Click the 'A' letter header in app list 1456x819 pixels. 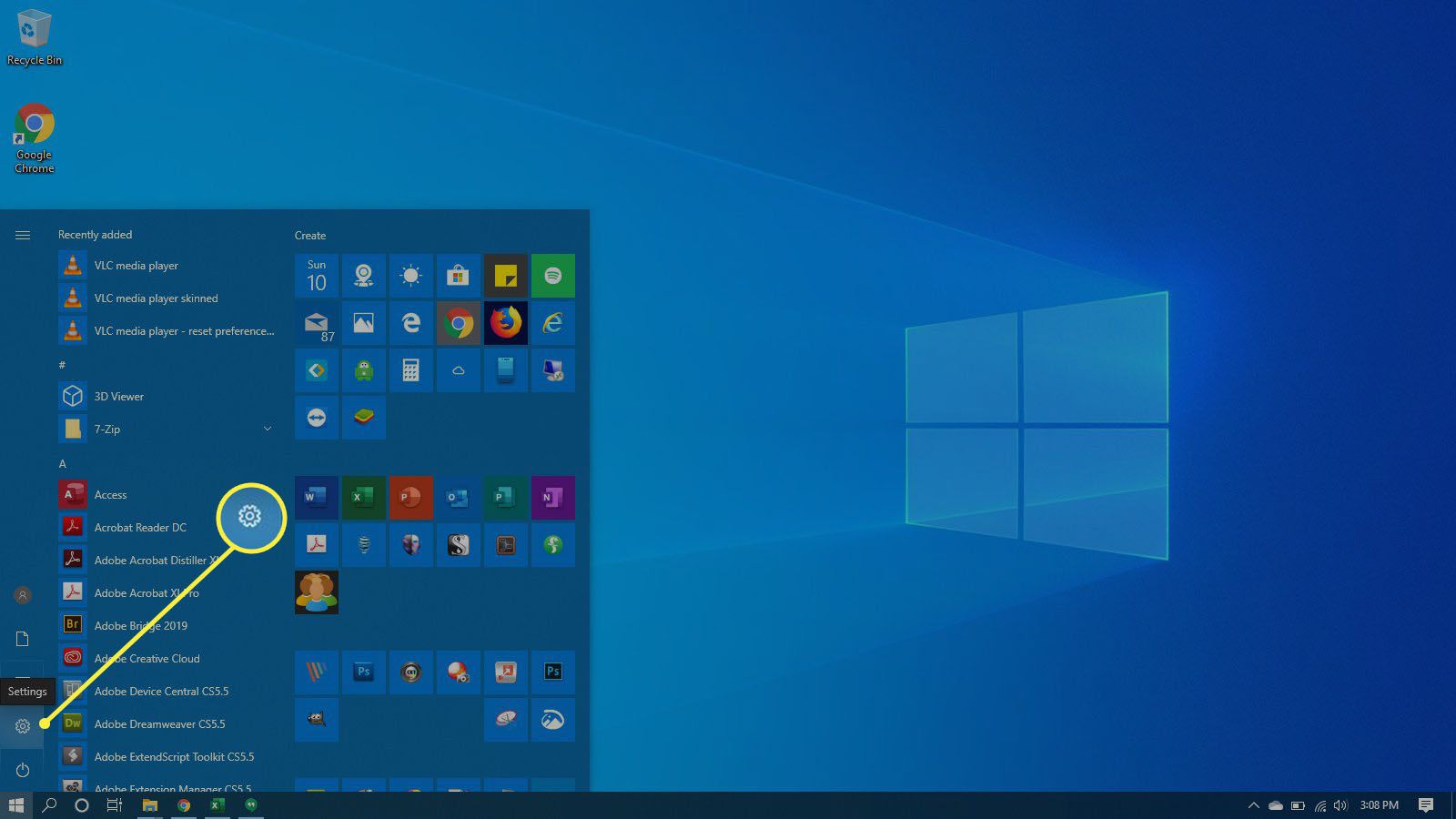pyautogui.click(x=63, y=464)
